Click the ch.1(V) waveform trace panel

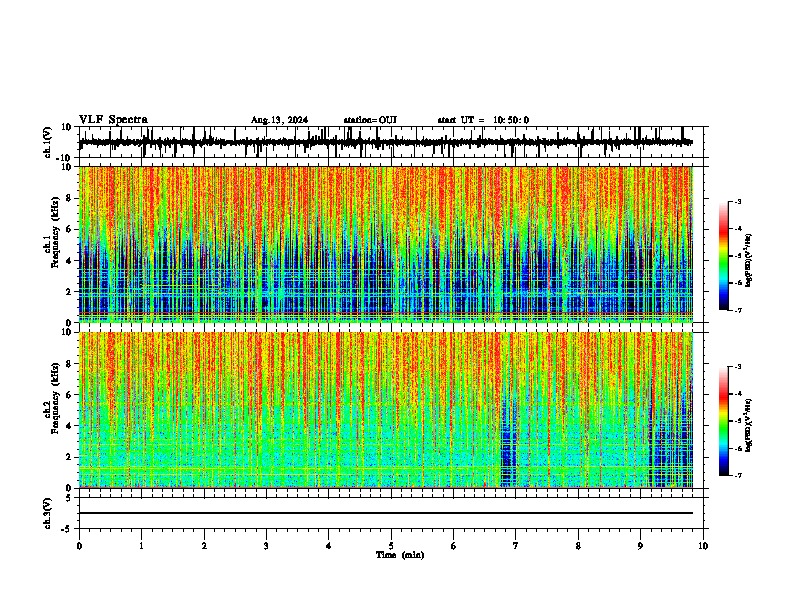390,142
